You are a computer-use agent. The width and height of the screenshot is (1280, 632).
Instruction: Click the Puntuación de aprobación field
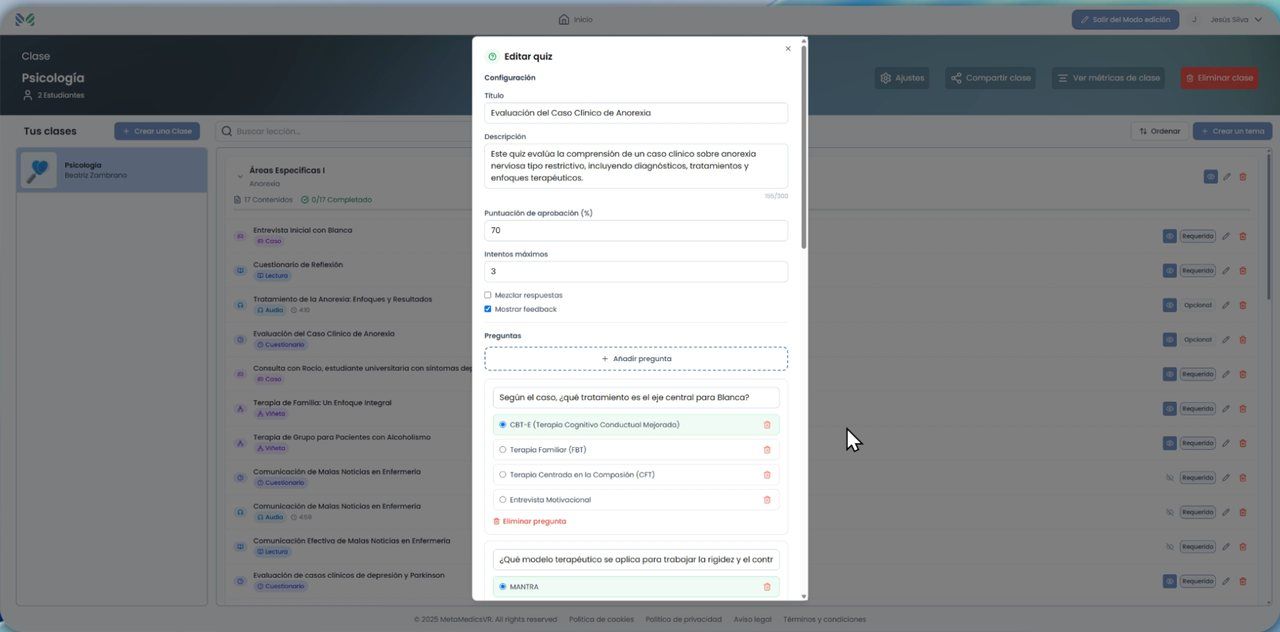pyautogui.click(x=636, y=230)
